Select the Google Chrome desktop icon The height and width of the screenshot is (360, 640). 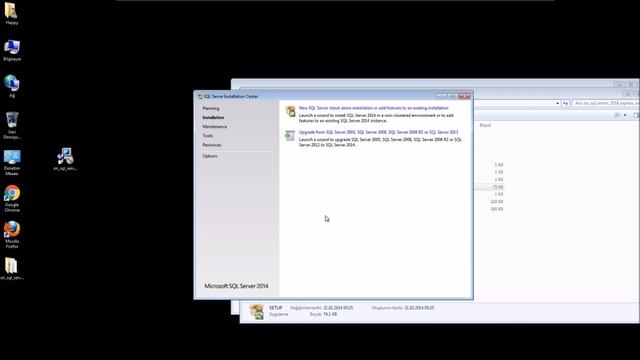[x=12, y=199]
